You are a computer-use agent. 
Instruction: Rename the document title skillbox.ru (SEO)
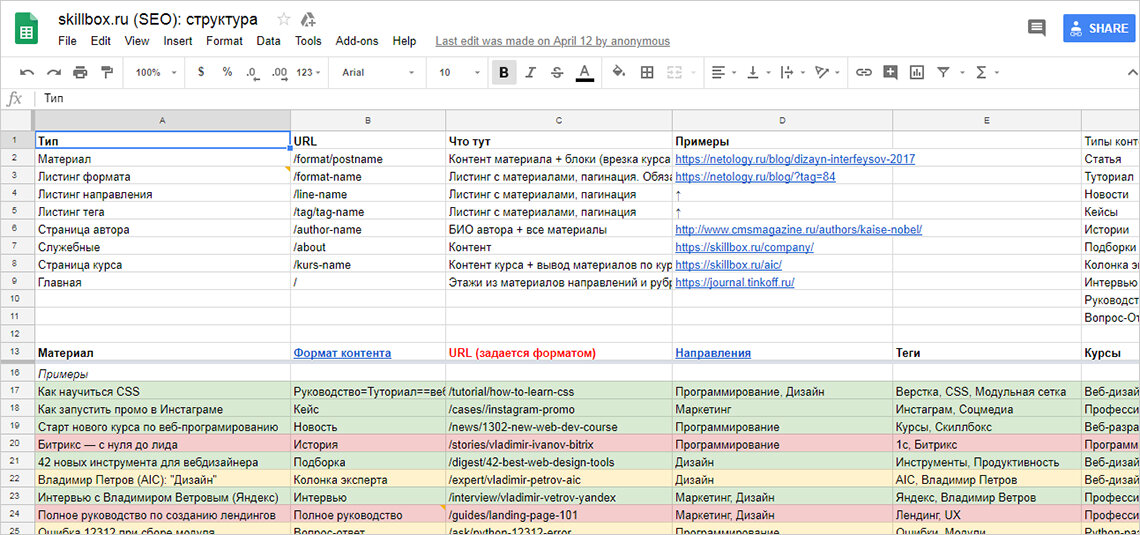(x=158, y=20)
